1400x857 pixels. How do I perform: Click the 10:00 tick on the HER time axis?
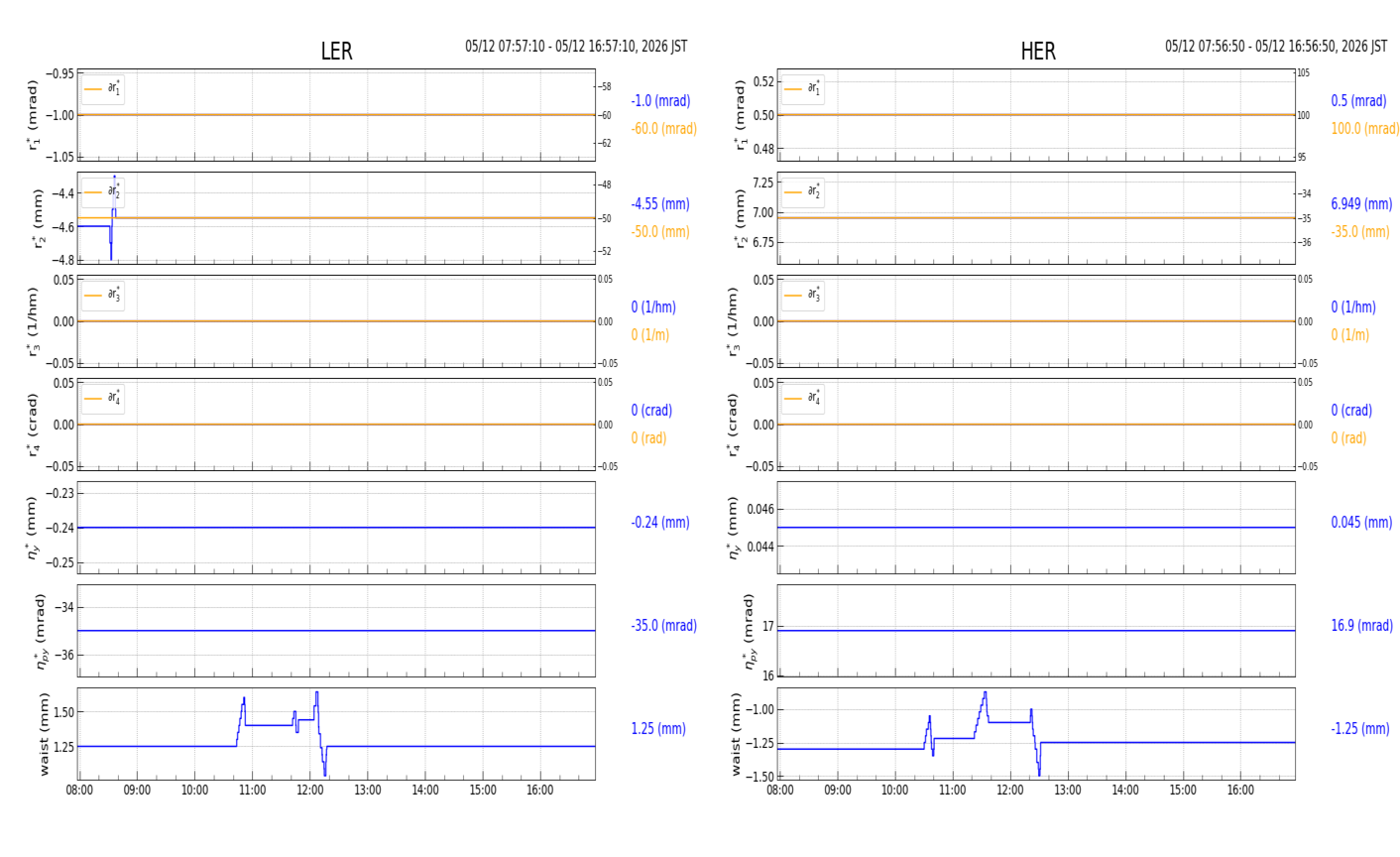point(894,791)
